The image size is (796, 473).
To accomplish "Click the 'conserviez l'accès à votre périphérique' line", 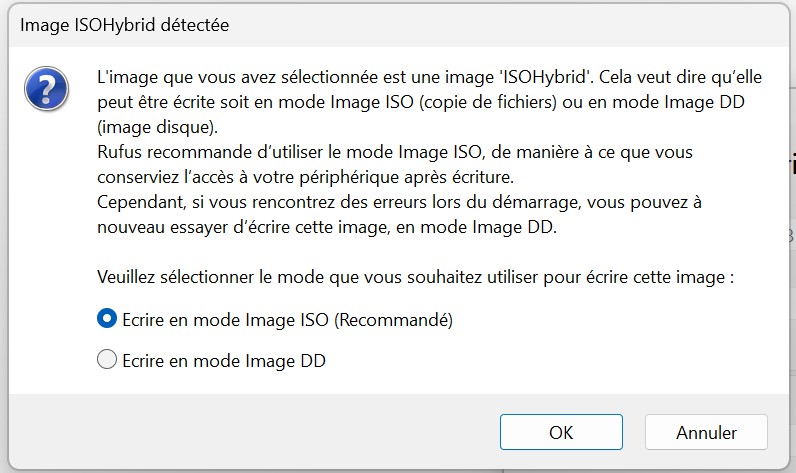I will [x=306, y=177].
